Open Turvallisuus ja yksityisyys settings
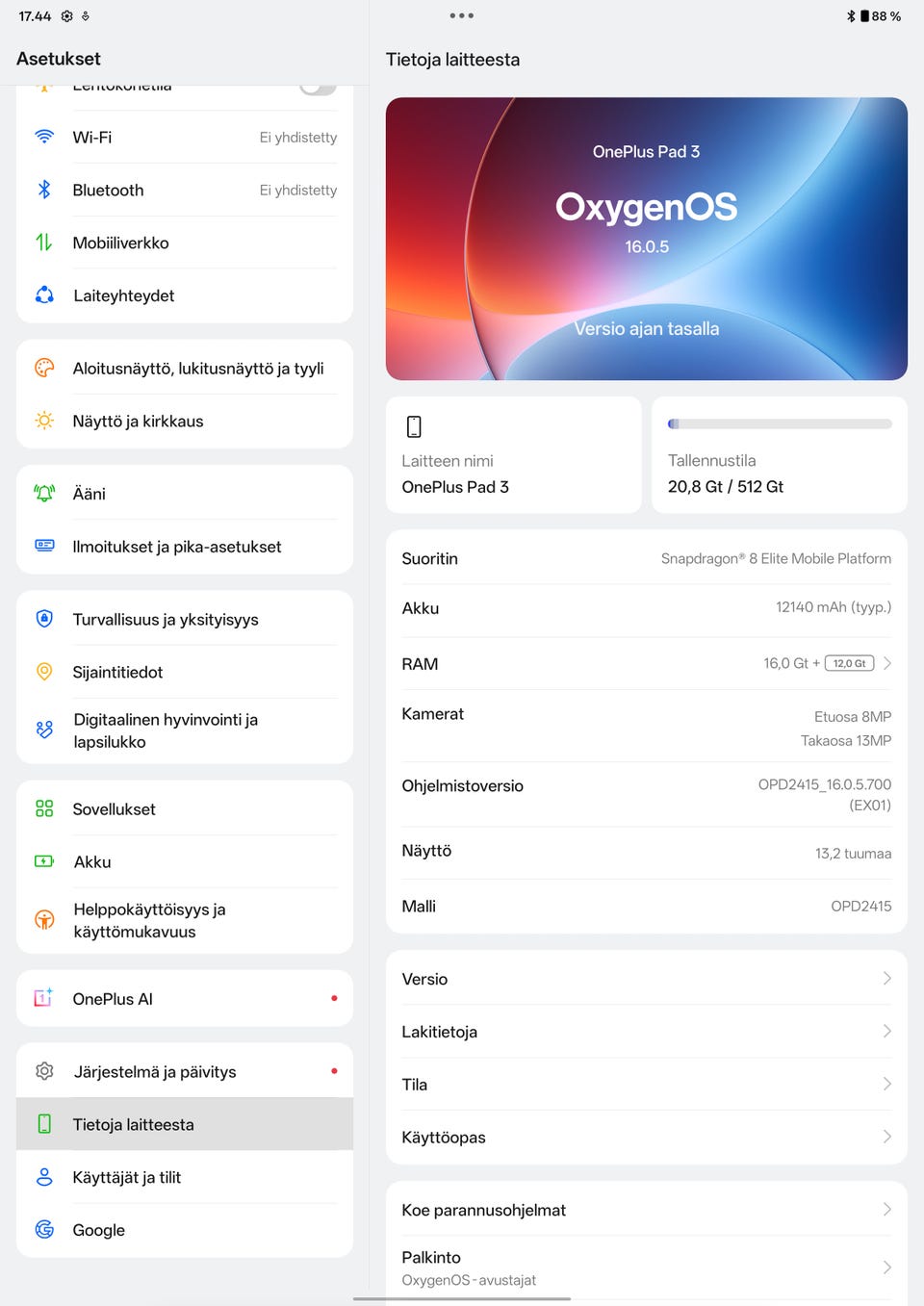This screenshot has height=1306, width=924. coord(185,619)
